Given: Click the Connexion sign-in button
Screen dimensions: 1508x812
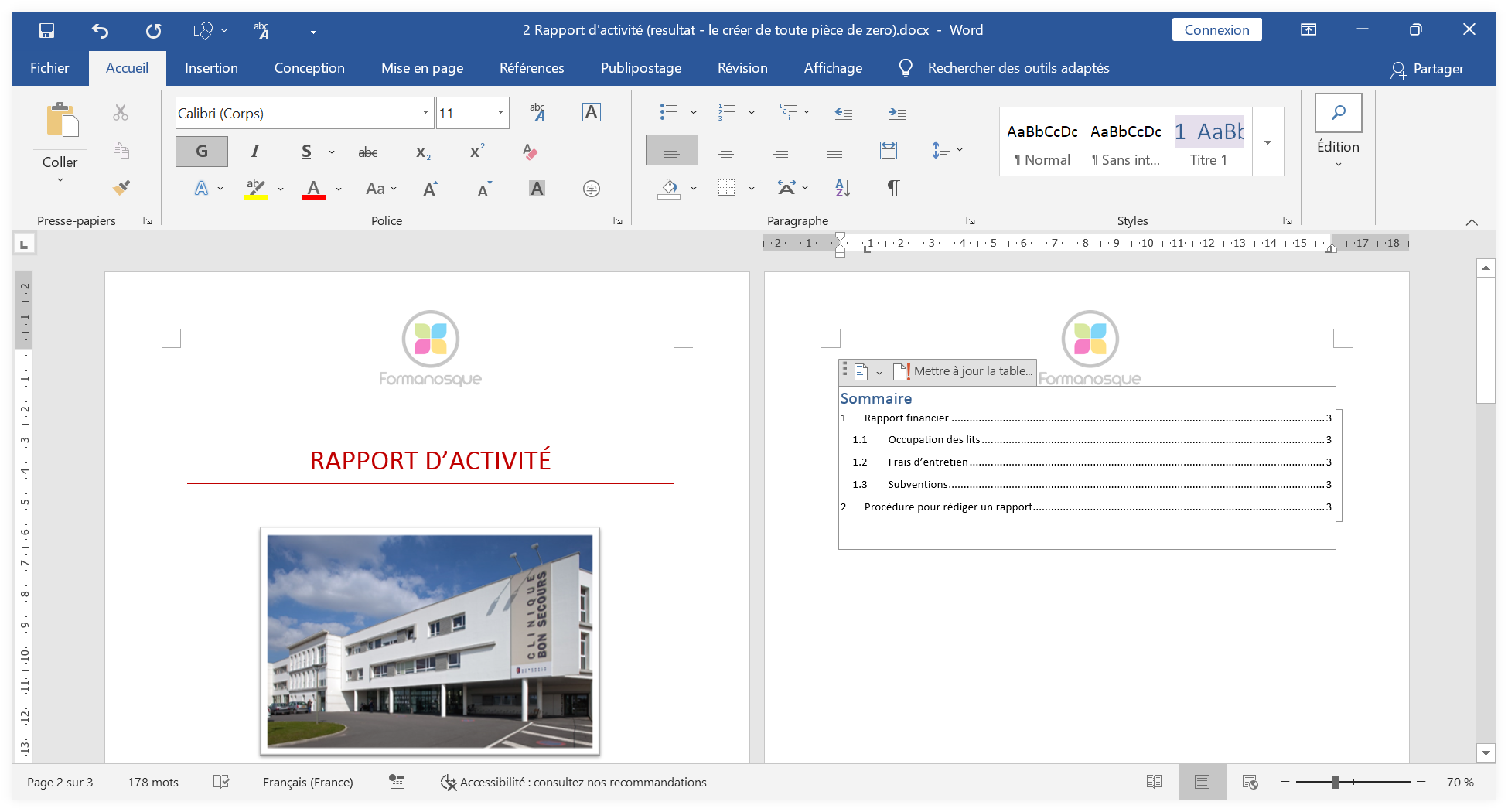Looking at the screenshot, I should coord(1216,30).
